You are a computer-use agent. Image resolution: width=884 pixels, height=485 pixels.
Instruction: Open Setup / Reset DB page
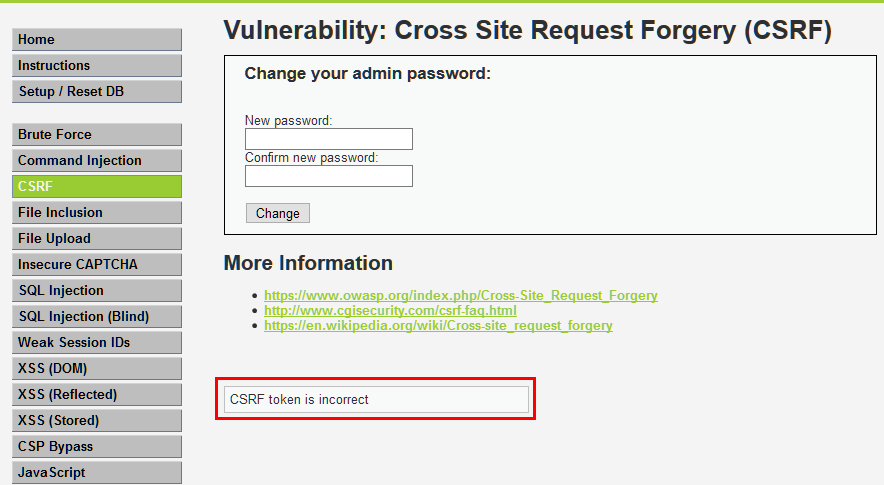point(97,92)
